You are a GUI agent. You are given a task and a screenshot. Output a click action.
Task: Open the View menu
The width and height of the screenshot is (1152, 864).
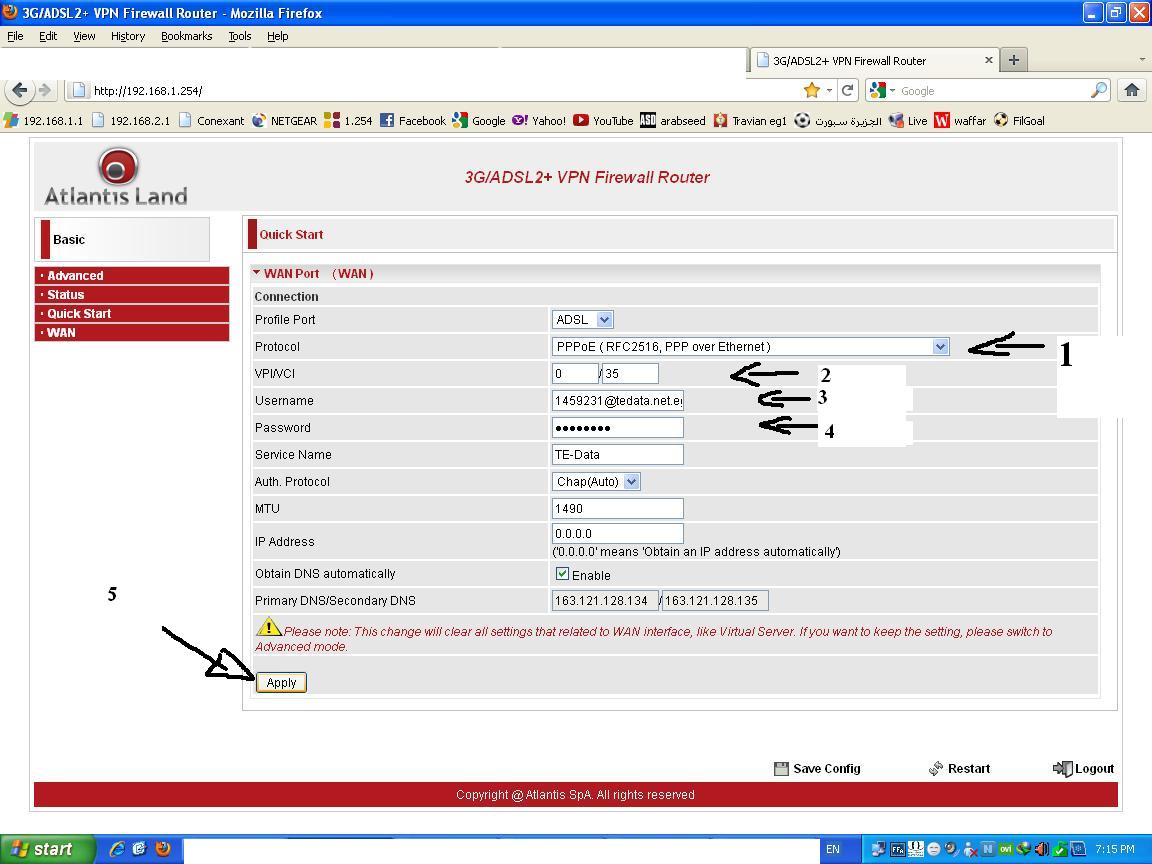(84, 36)
